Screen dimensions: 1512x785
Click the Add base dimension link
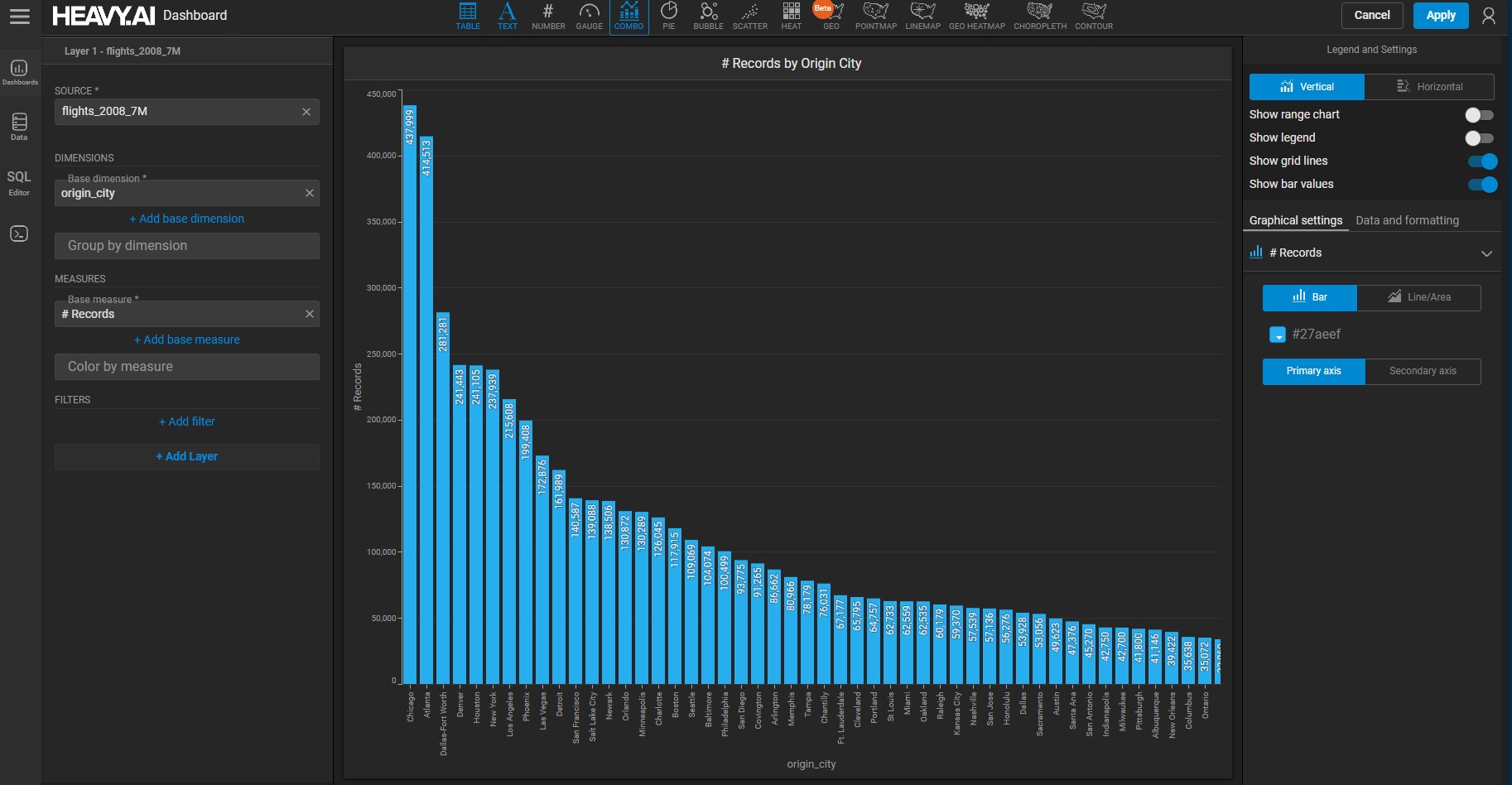coord(187,219)
